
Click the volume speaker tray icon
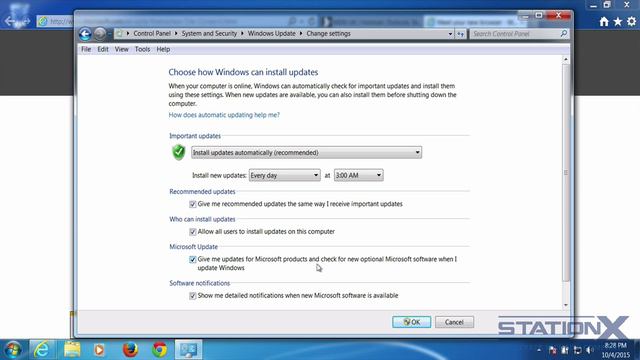coord(589,350)
